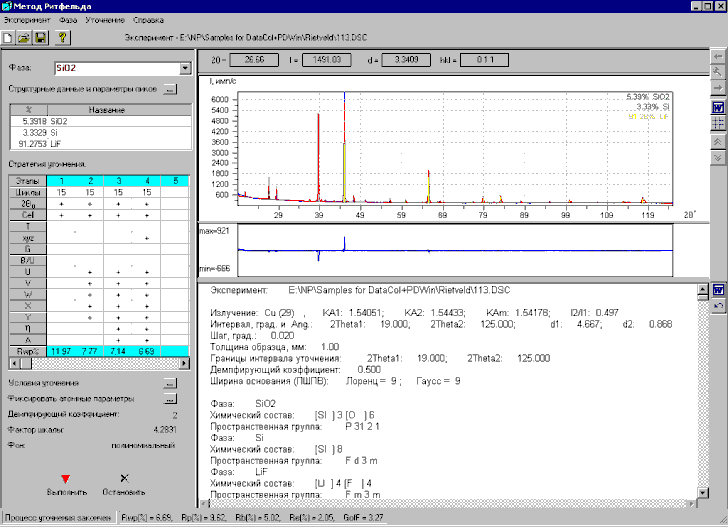Open the Эксперимент menu
The image size is (728, 527).
coord(28,19)
